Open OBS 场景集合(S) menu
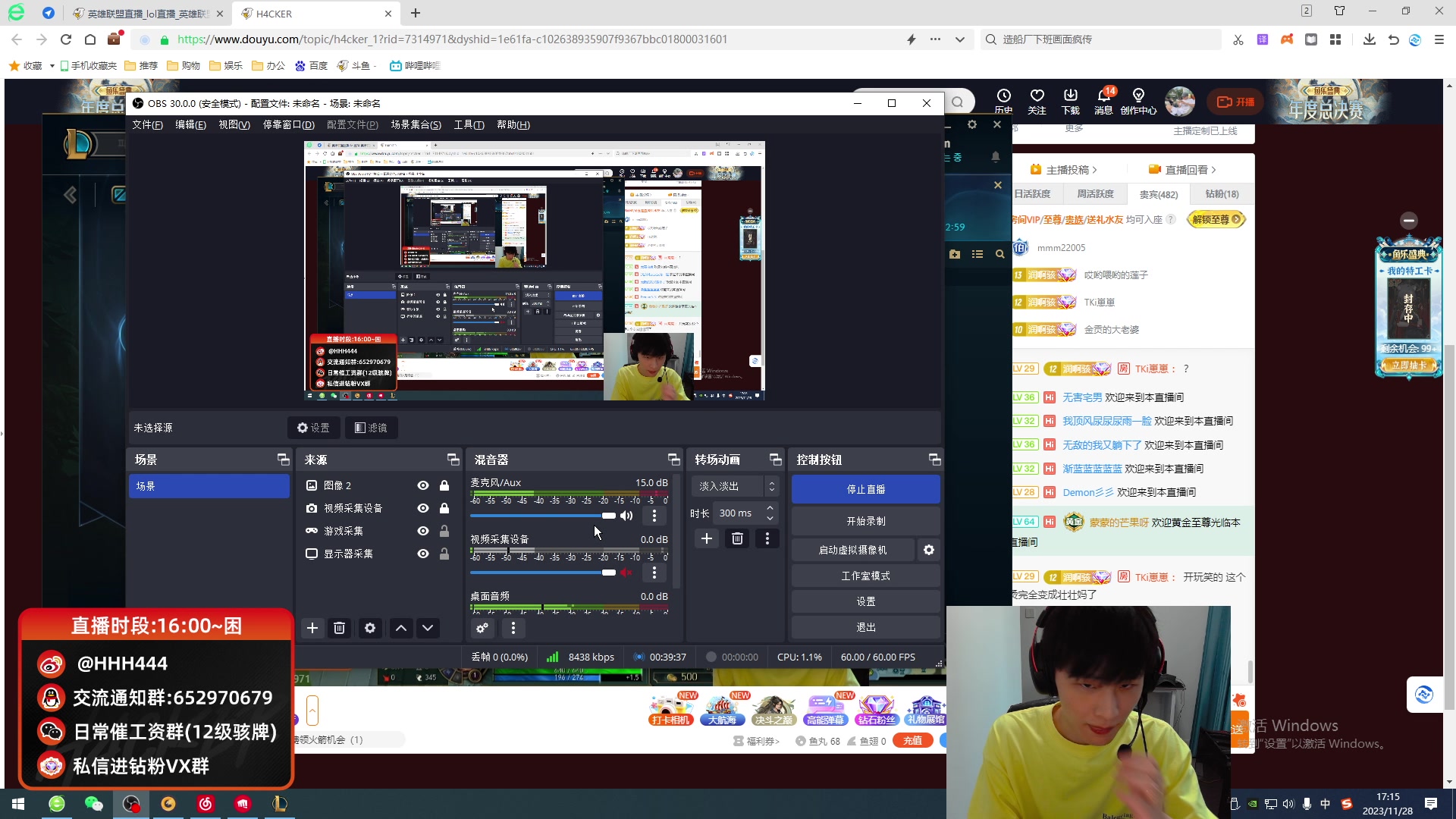The image size is (1456, 819). point(416,125)
